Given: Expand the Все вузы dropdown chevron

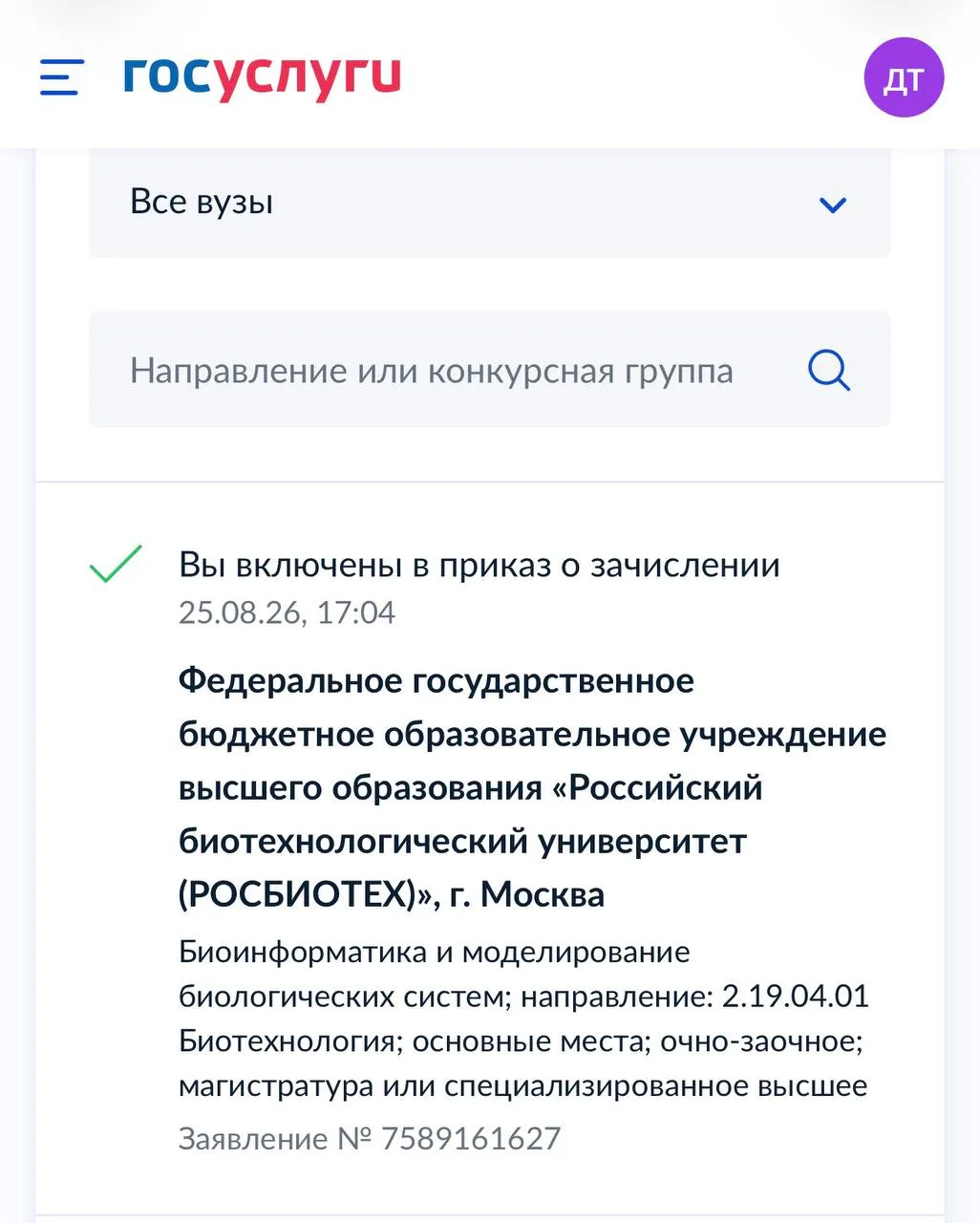Looking at the screenshot, I should pos(833,204).
